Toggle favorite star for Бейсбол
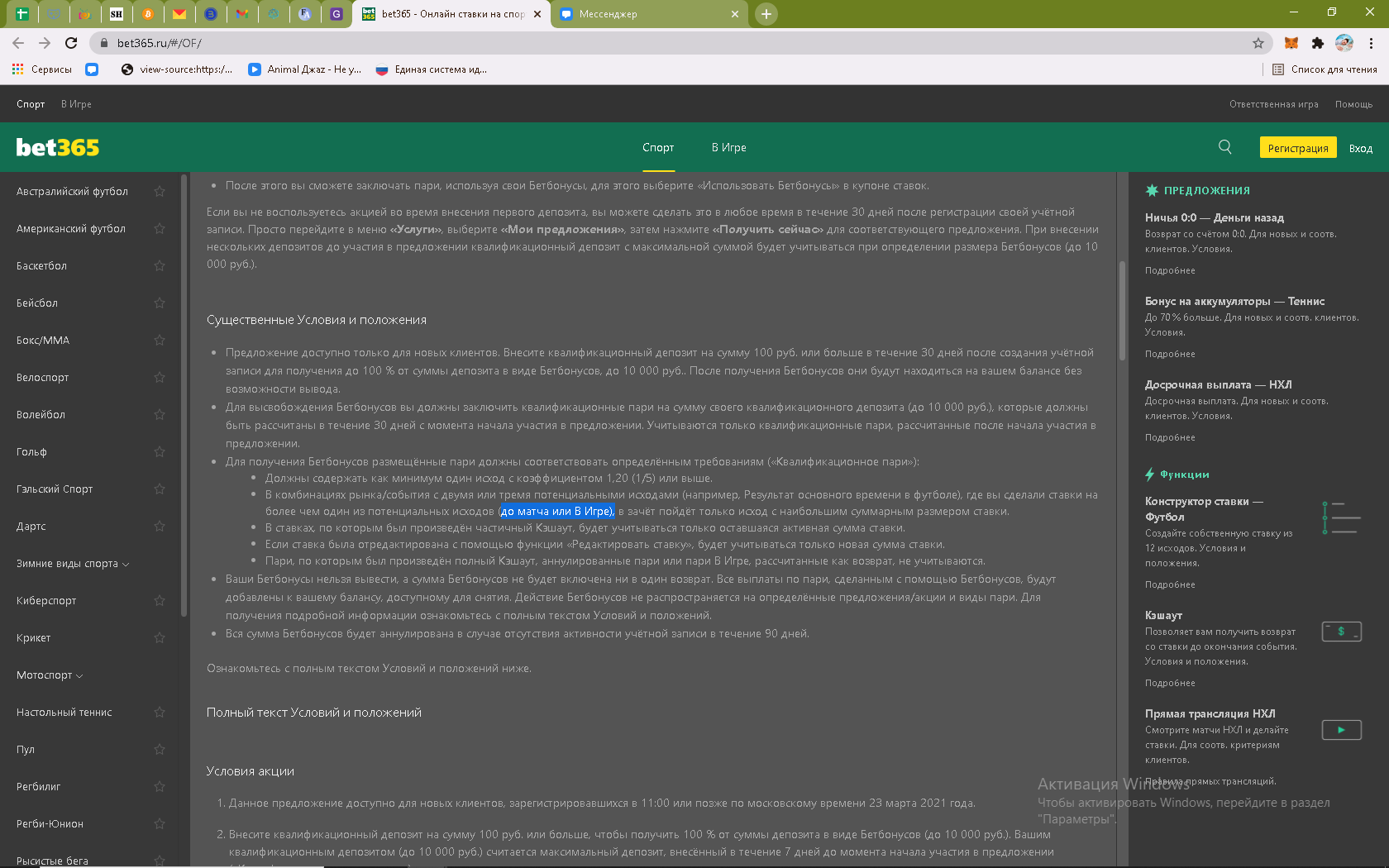Screen dimensions: 1389x868 pos(160,303)
